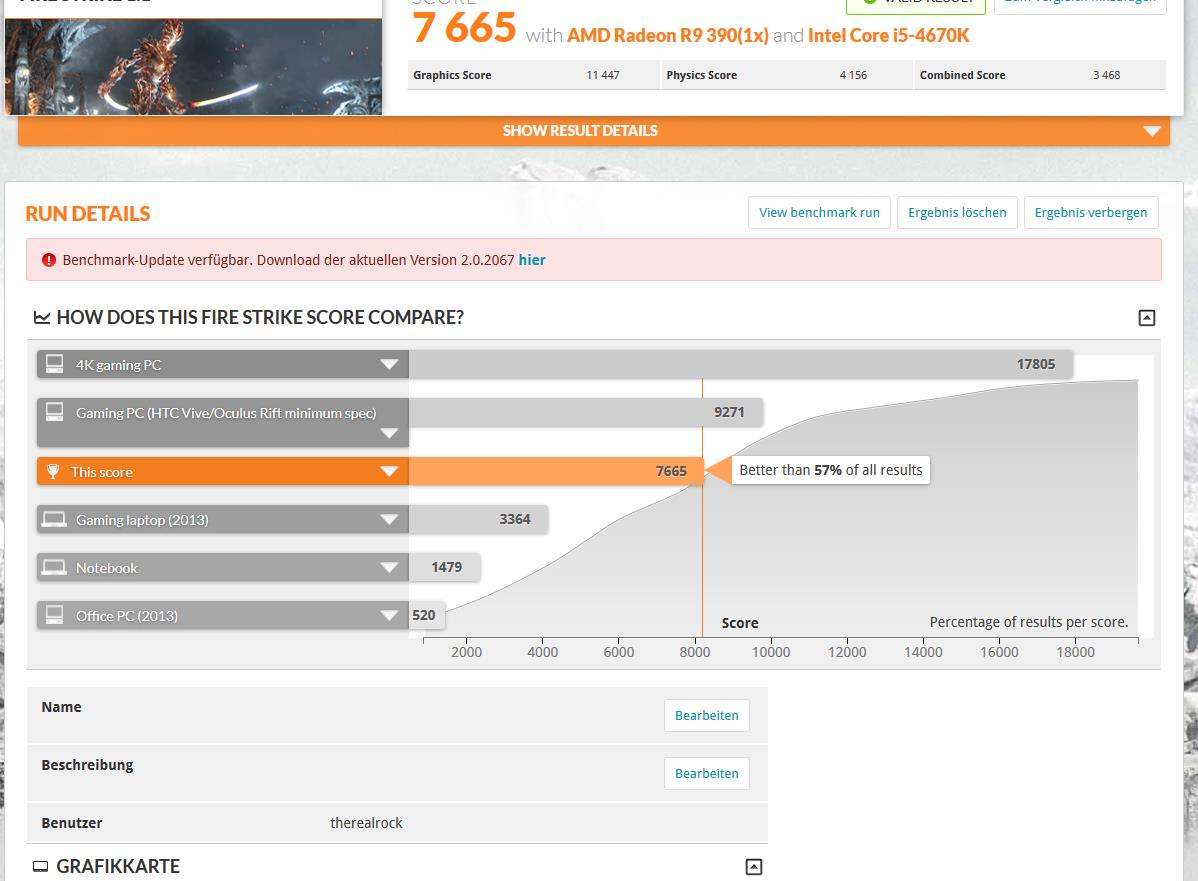This screenshot has height=881, width=1198.
Task: Click the 9271 bar for the Gaming PC
Action: point(586,413)
